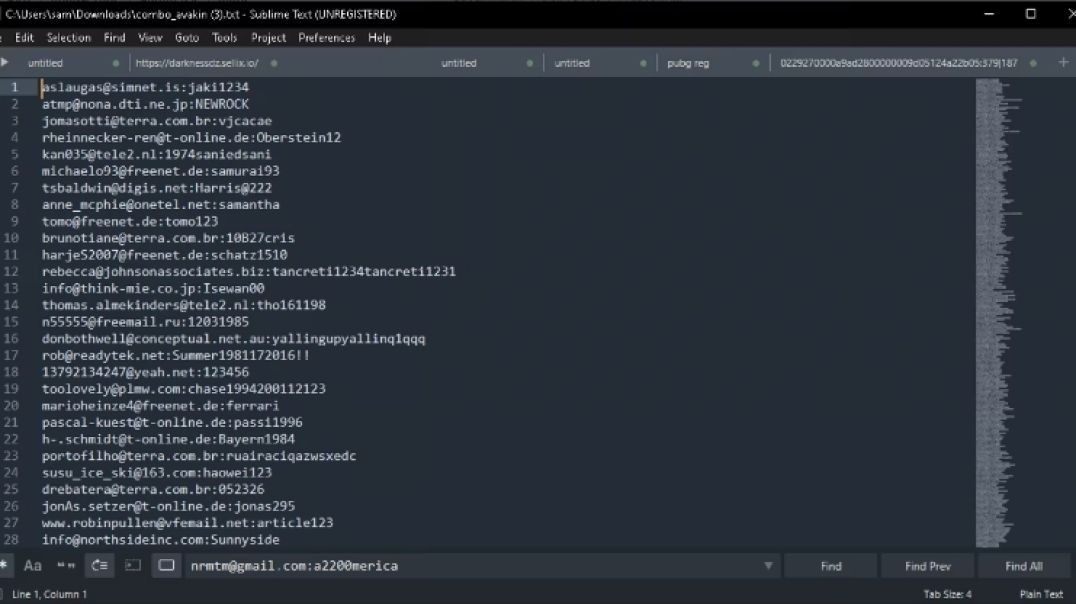Image resolution: width=1076 pixels, height=604 pixels.
Task: Open the View menu
Action: (150, 38)
